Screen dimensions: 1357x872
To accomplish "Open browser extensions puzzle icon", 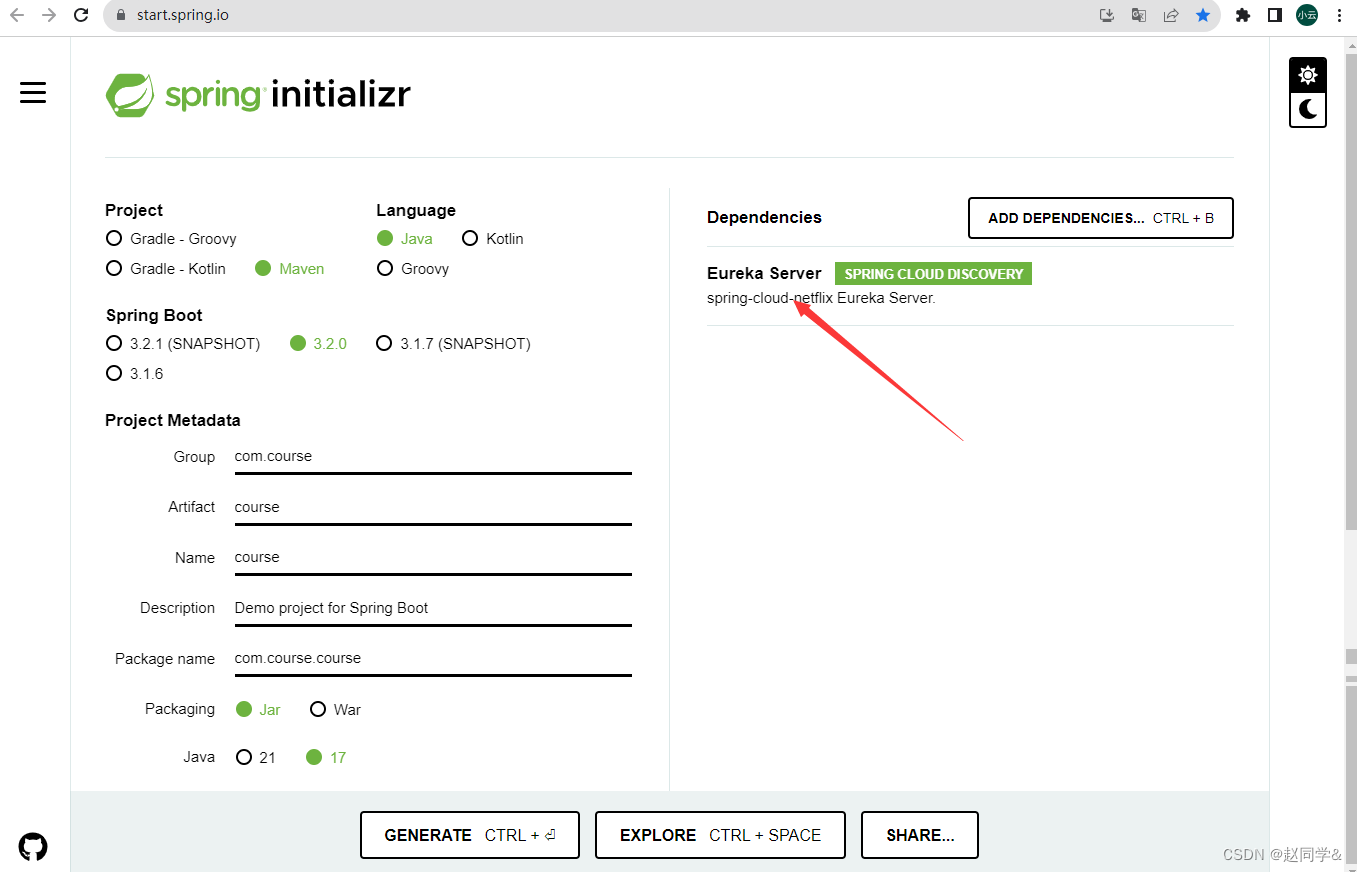I will pyautogui.click(x=1243, y=15).
